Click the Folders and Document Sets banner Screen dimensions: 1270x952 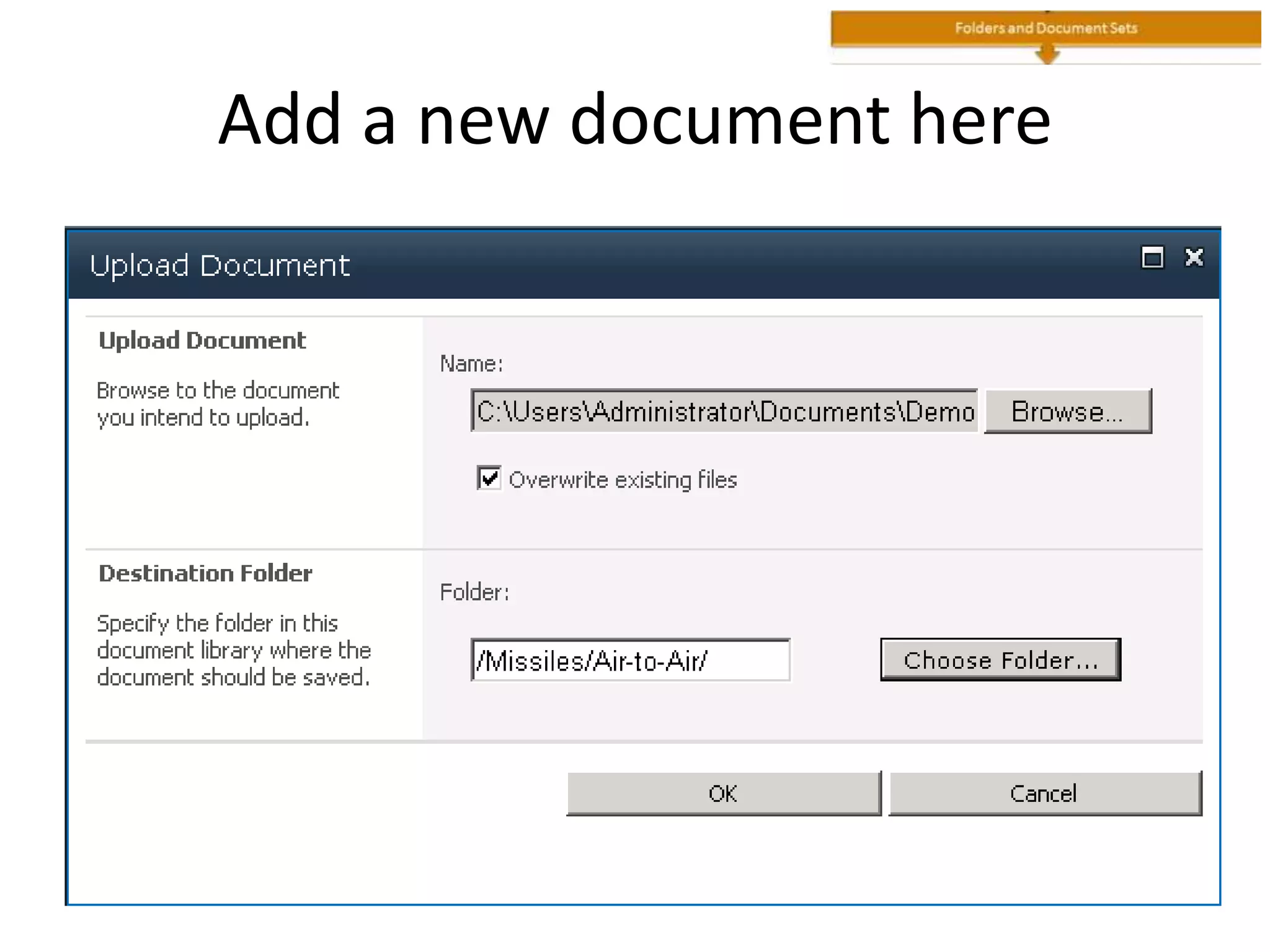1046,29
